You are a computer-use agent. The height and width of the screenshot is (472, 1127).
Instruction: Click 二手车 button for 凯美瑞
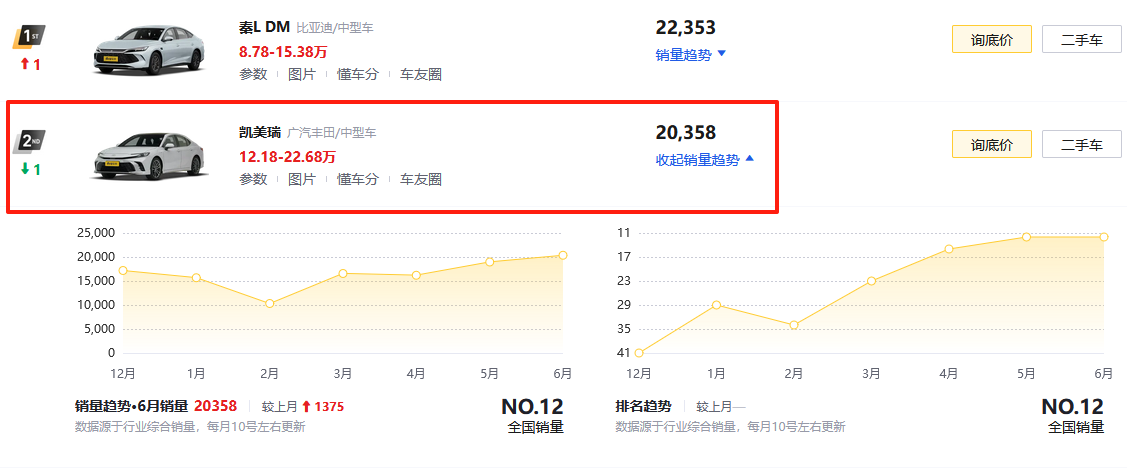click(1082, 144)
